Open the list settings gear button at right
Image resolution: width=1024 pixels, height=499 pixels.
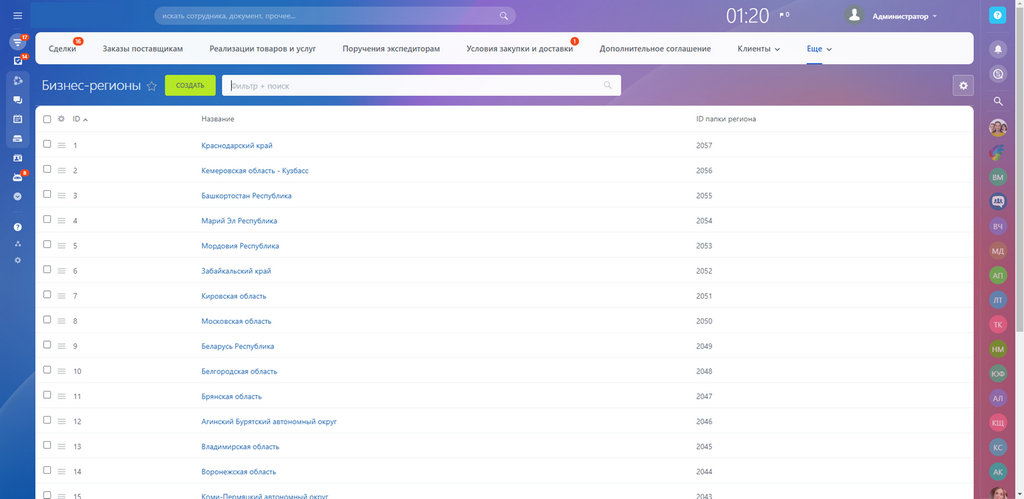tap(963, 85)
